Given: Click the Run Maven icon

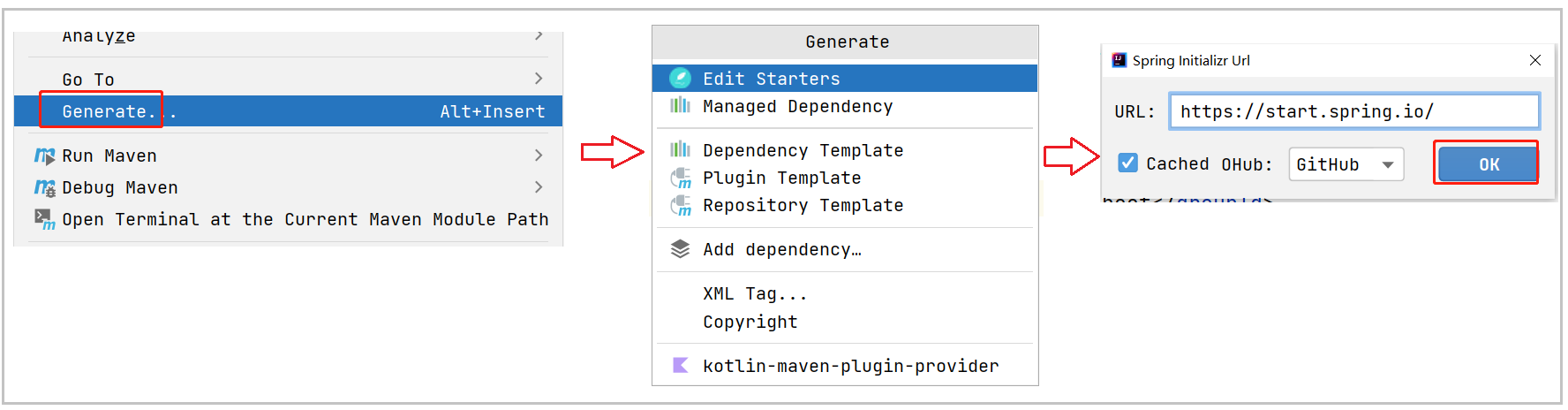Looking at the screenshot, I should (x=44, y=156).
